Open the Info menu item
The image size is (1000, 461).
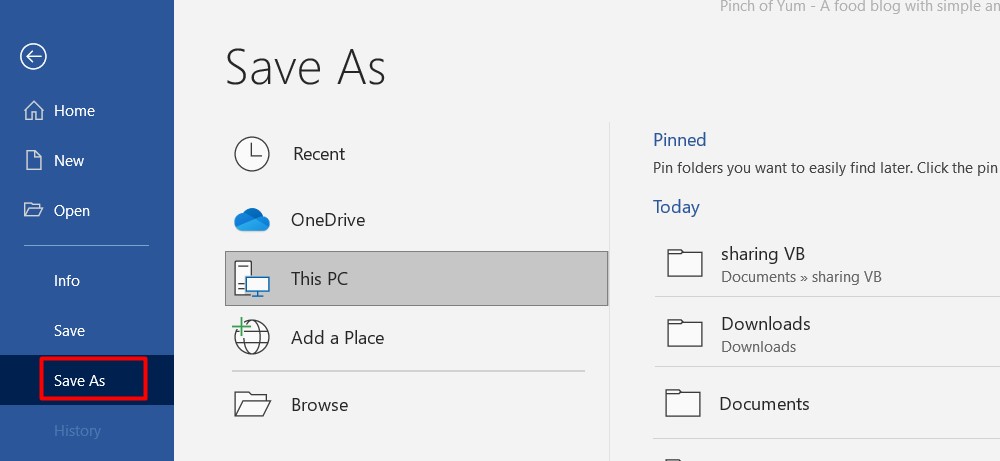67,281
